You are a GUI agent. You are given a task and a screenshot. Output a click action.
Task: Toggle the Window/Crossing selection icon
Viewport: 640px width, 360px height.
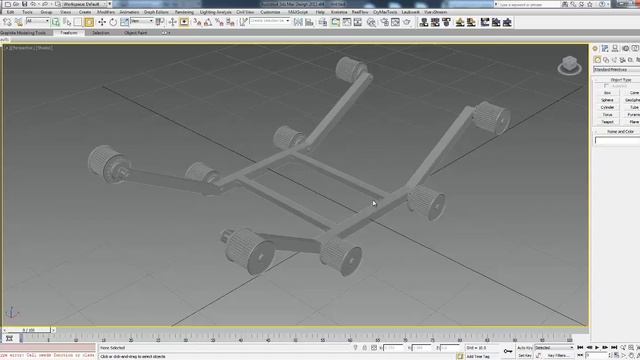coord(89,22)
